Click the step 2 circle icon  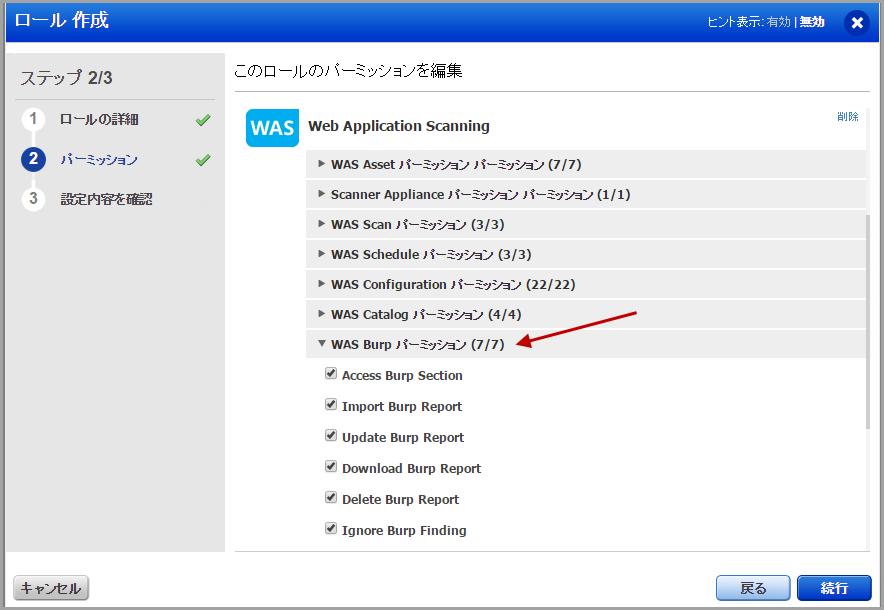(33, 159)
